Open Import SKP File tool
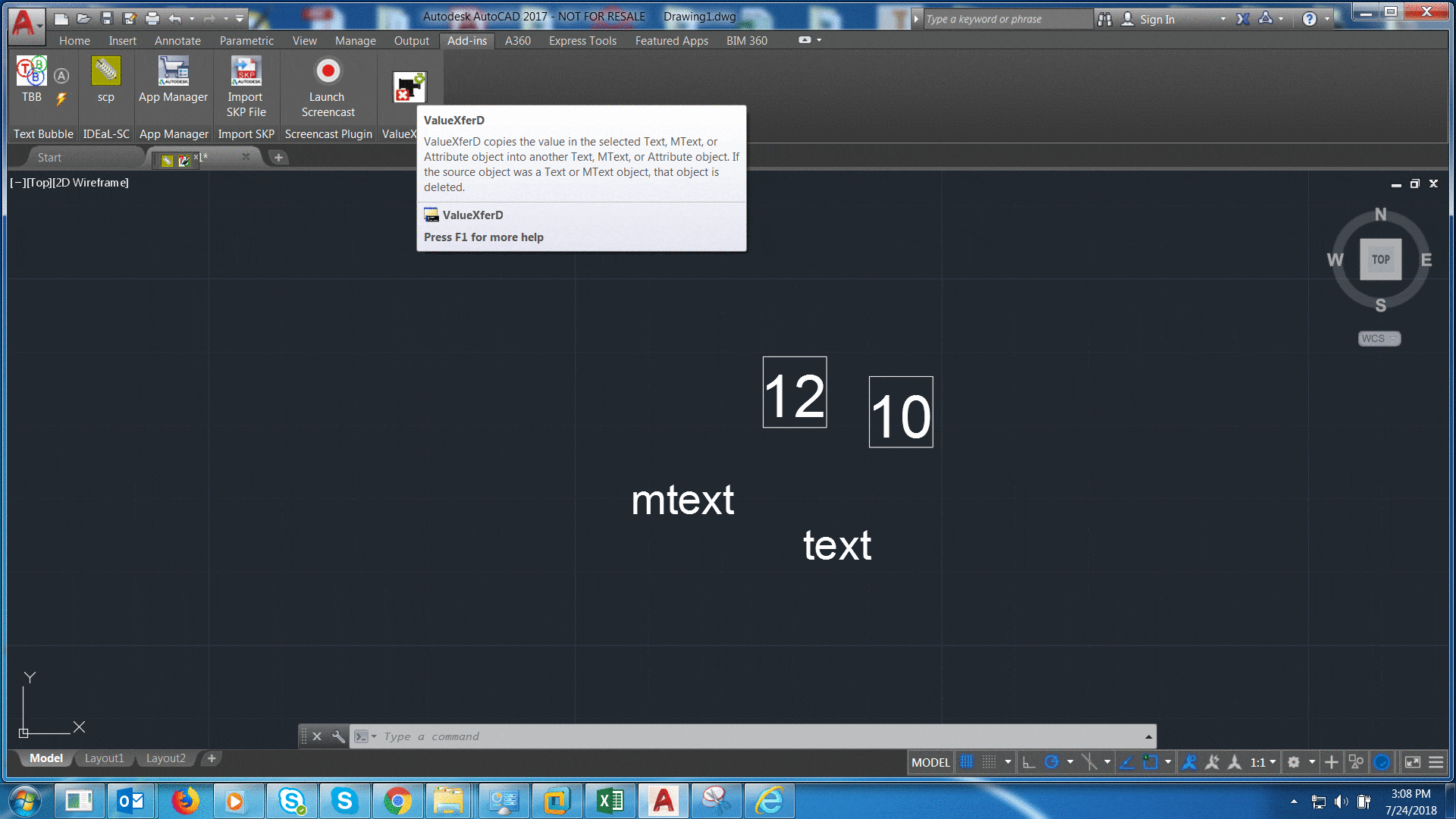This screenshot has width=1456, height=819. pyautogui.click(x=246, y=71)
